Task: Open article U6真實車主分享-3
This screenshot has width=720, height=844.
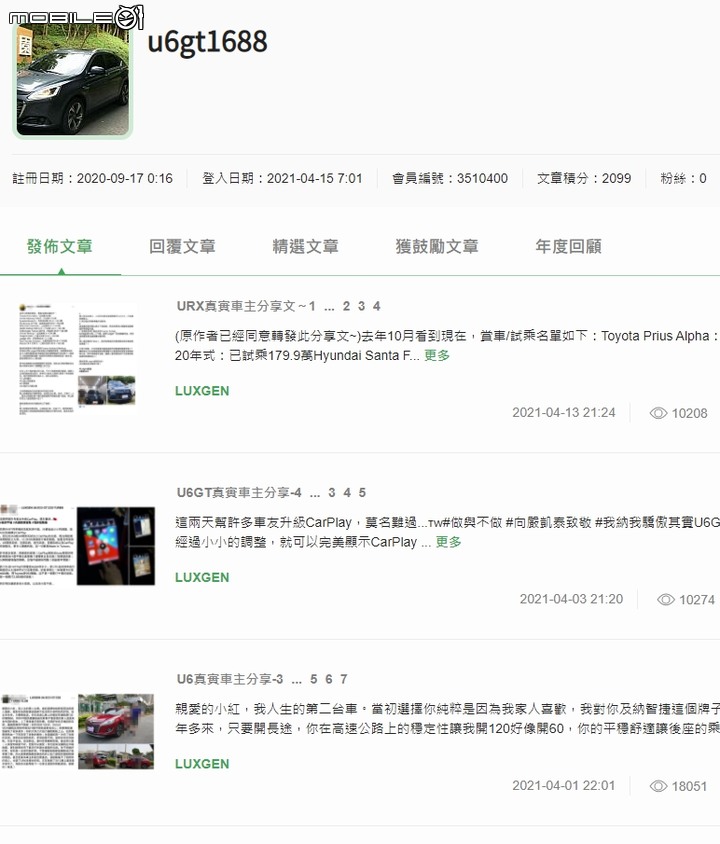Action: (x=230, y=679)
